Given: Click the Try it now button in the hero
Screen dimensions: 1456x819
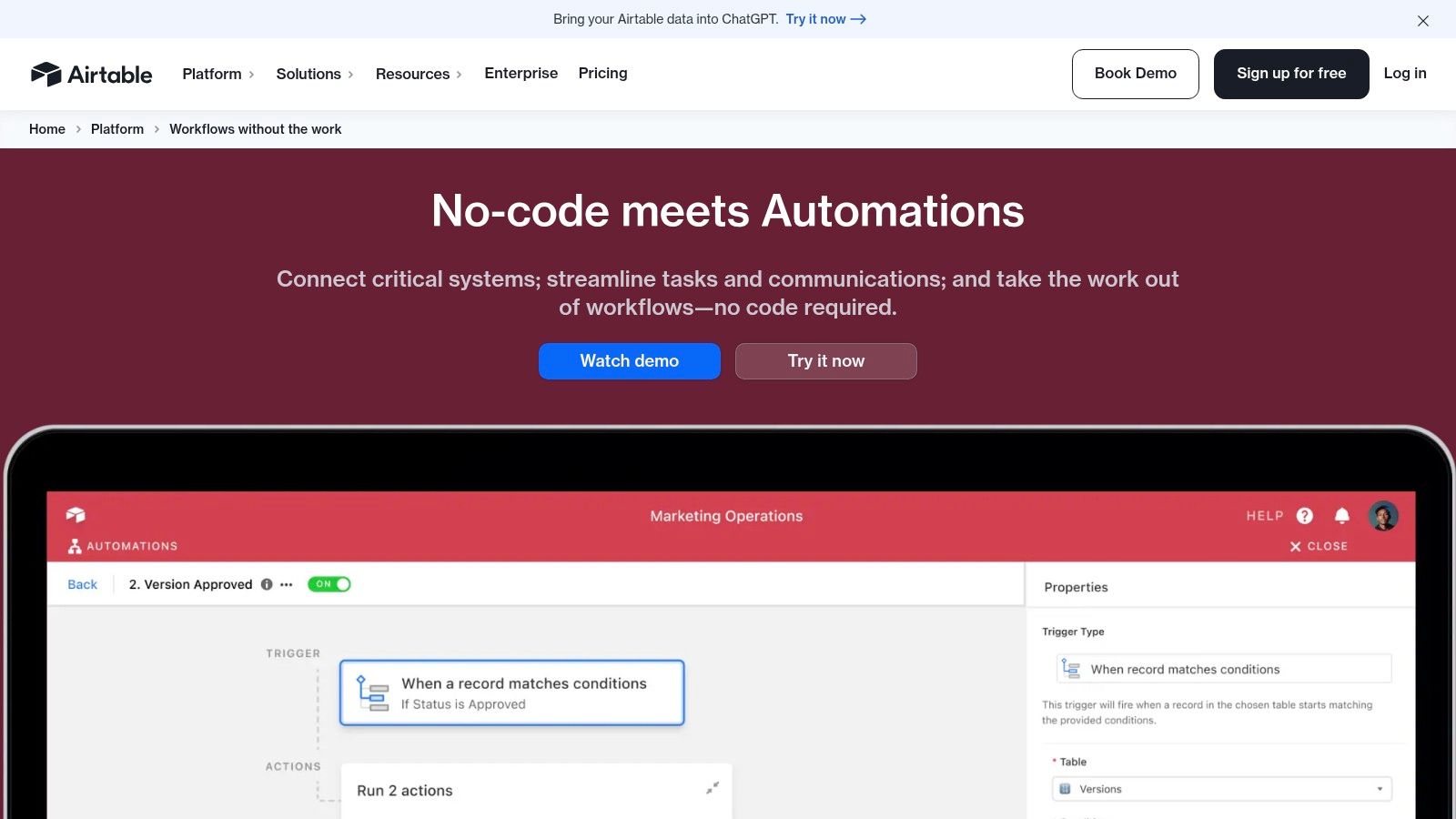Looking at the screenshot, I should click(826, 361).
